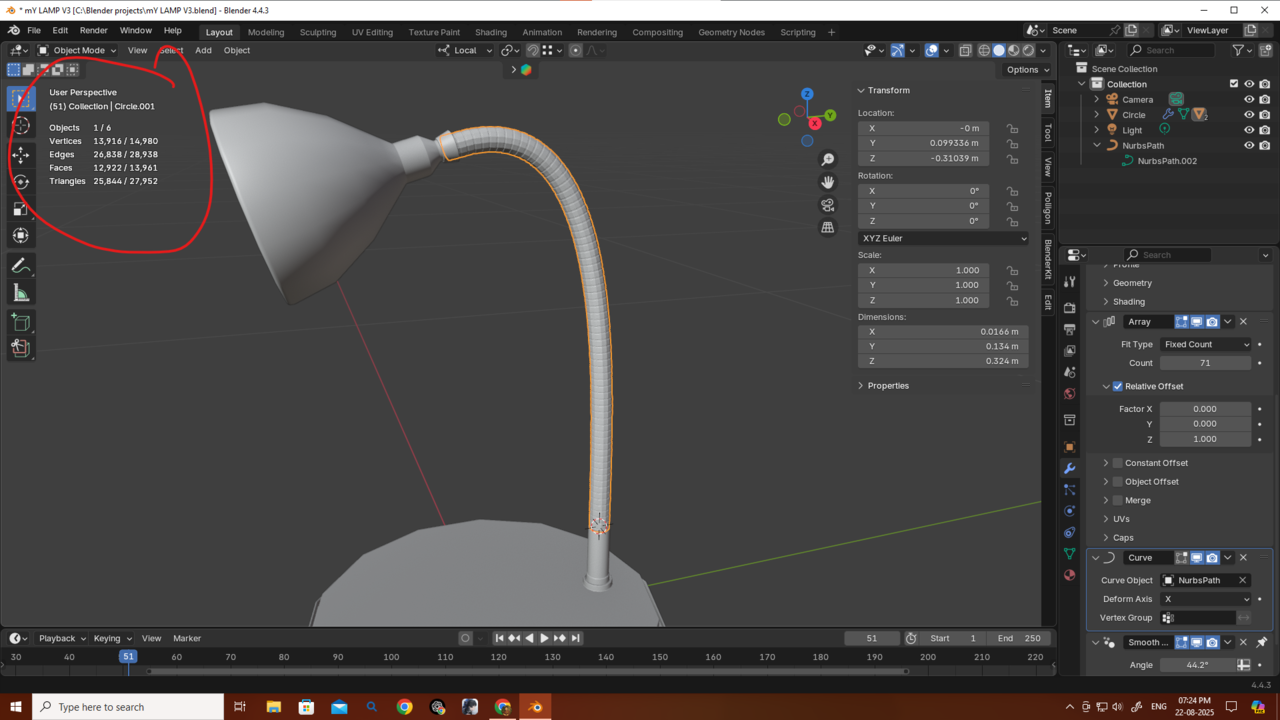Open the Fit Type dropdown
Viewport: 1280px width, 720px height.
[x=1205, y=344]
